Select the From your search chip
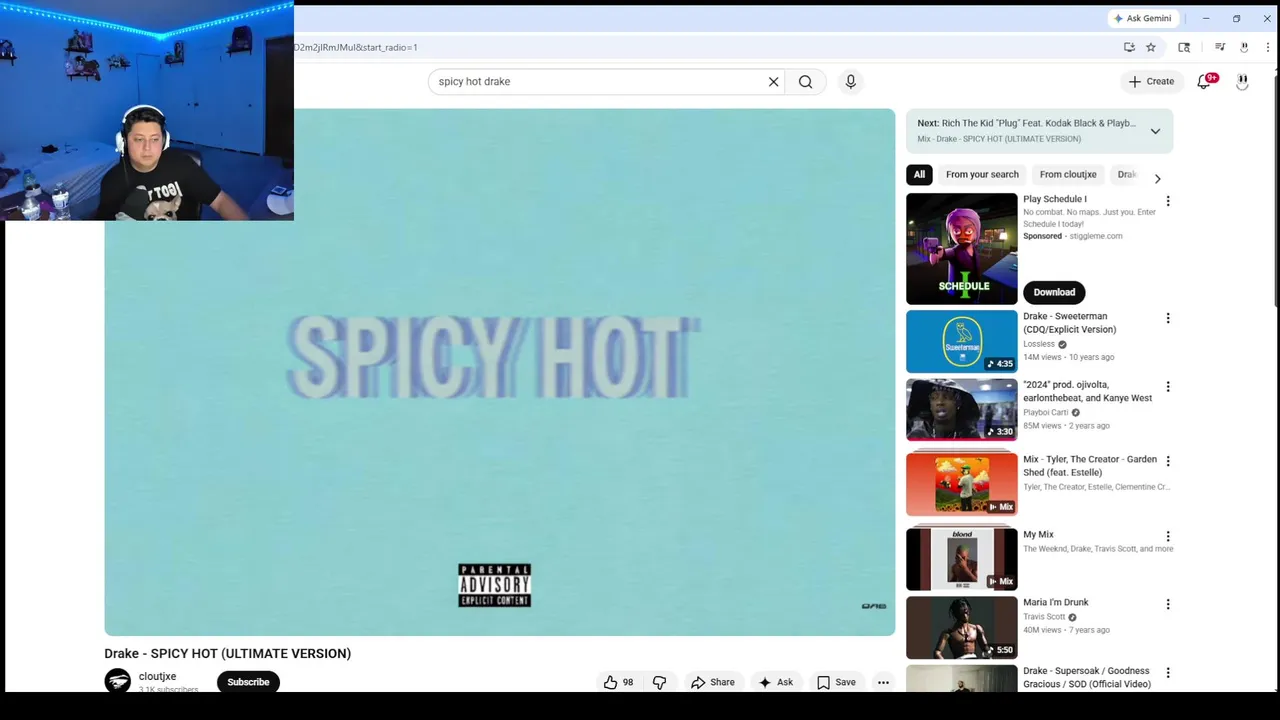The width and height of the screenshot is (1280, 720). coord(982,174)
